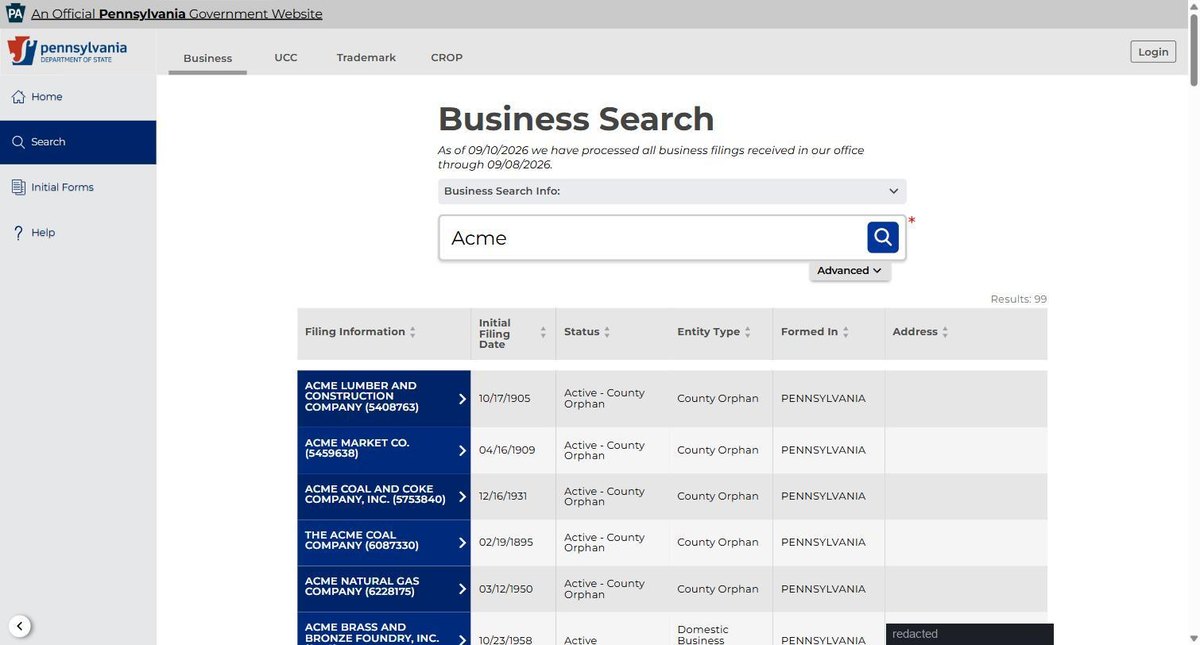Collapse the sidebar with the arrow button

coord(20,627)
